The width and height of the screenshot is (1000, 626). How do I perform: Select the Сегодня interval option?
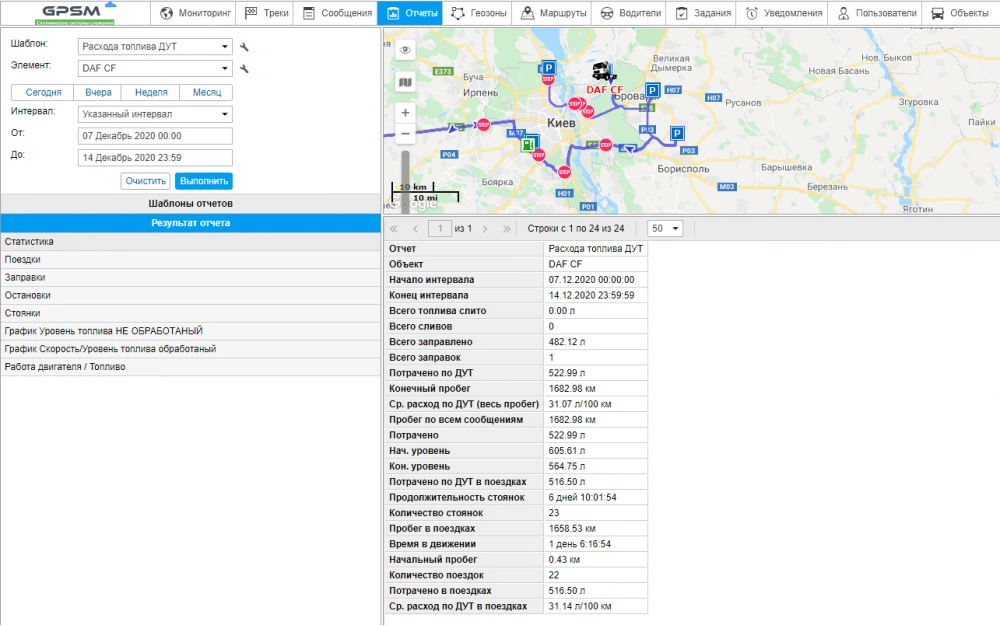(43, 92)
